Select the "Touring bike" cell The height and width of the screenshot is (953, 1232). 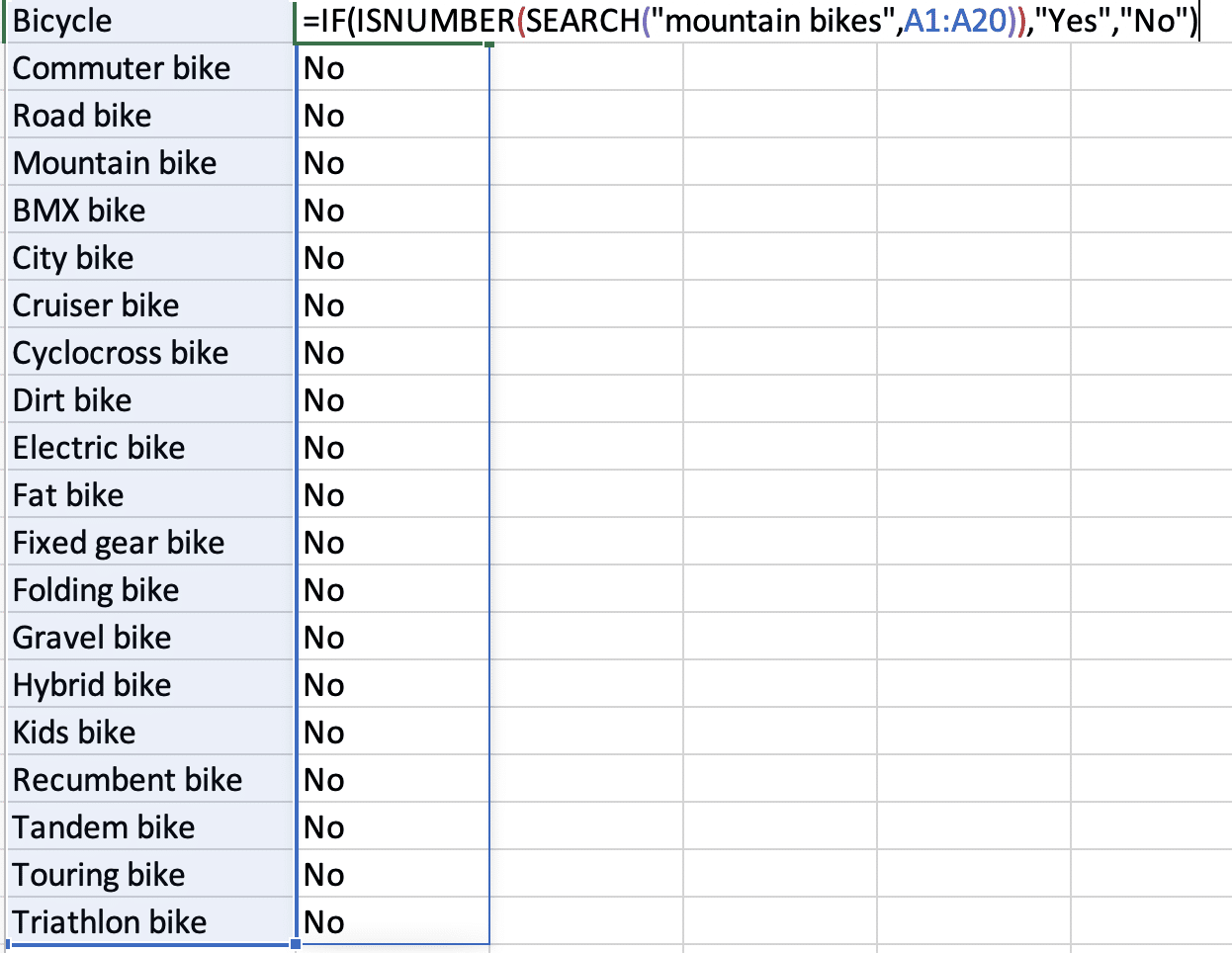coord(148,875)
